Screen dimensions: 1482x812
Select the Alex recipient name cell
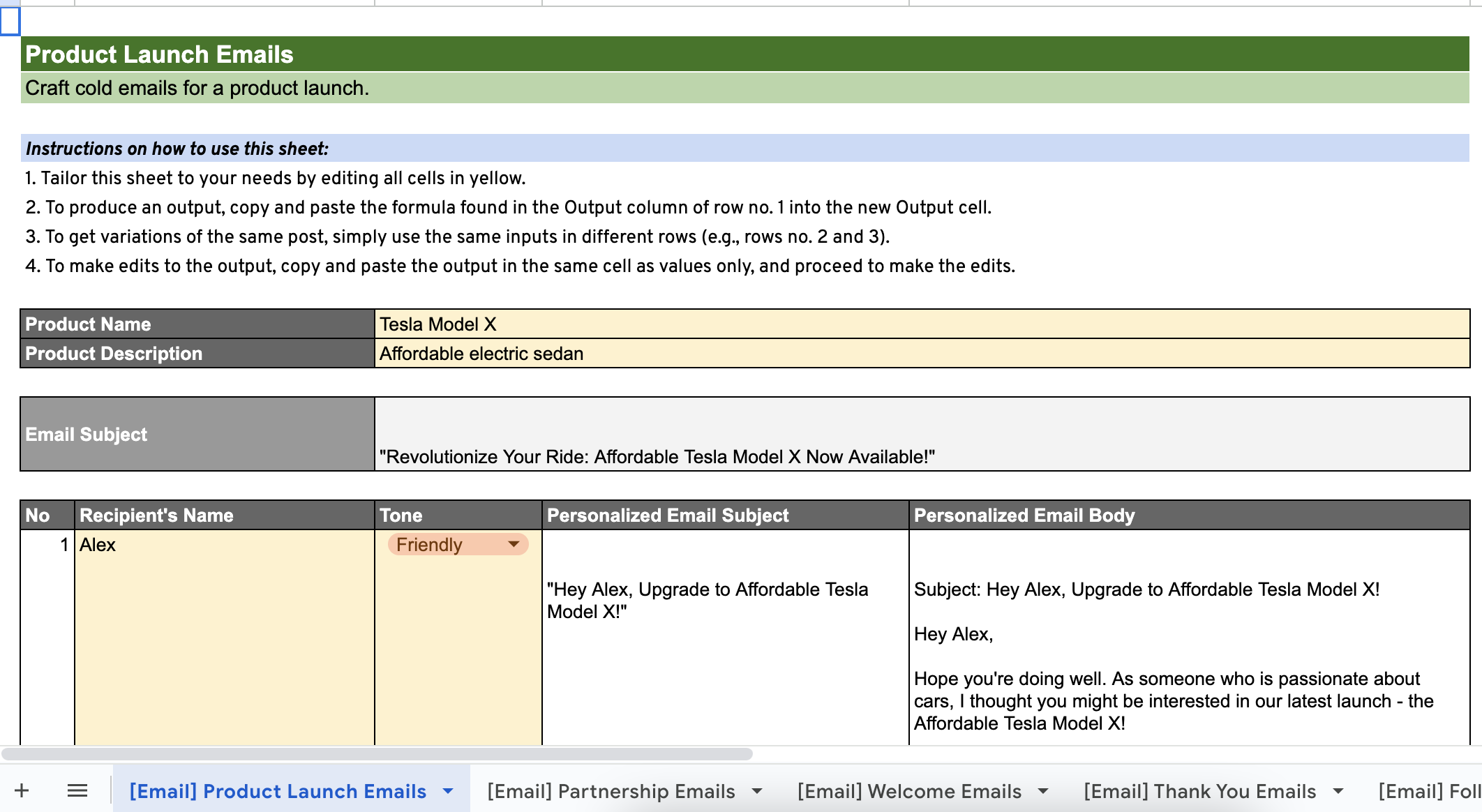click(x=224, y=638)
